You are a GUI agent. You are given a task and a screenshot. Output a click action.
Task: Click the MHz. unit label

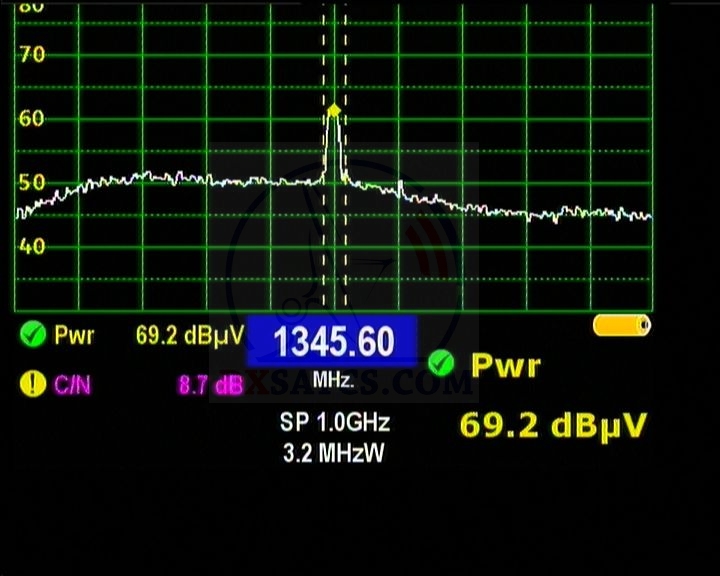point(333,381)
